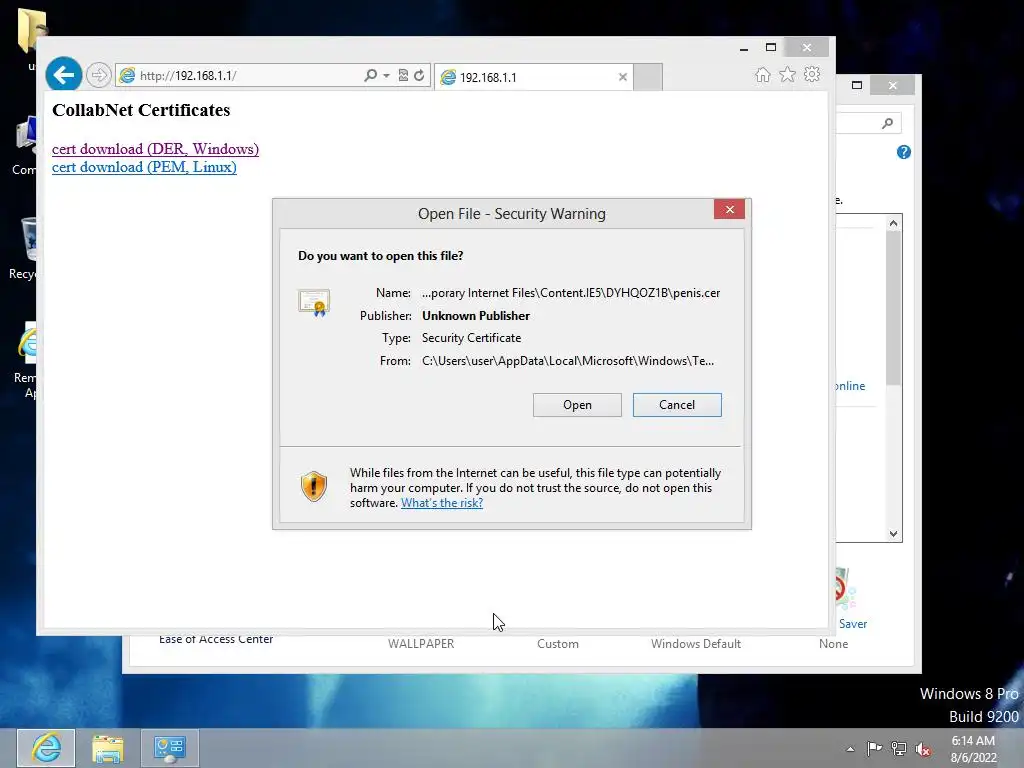Click the network icon in the system tray

899,749
